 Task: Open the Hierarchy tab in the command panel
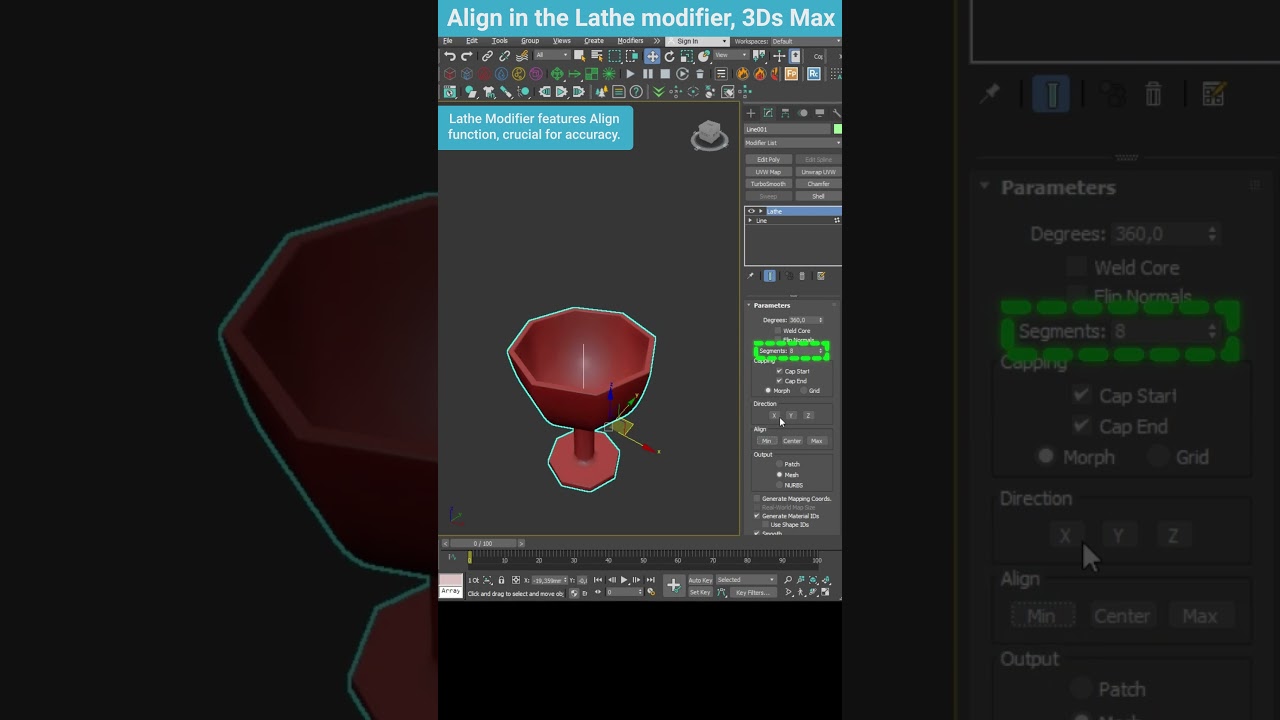[785, 113]
